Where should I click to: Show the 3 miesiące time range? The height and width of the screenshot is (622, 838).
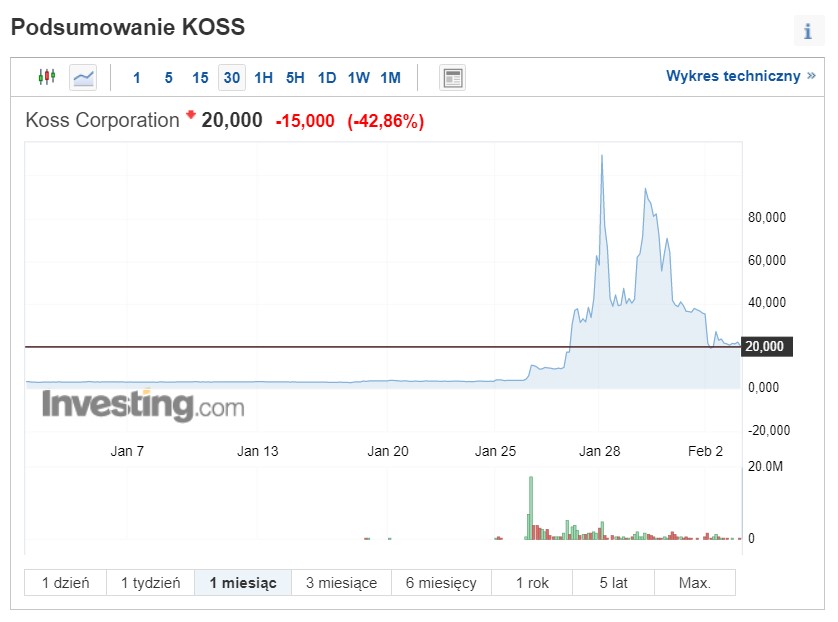click(x=342, y=582)
